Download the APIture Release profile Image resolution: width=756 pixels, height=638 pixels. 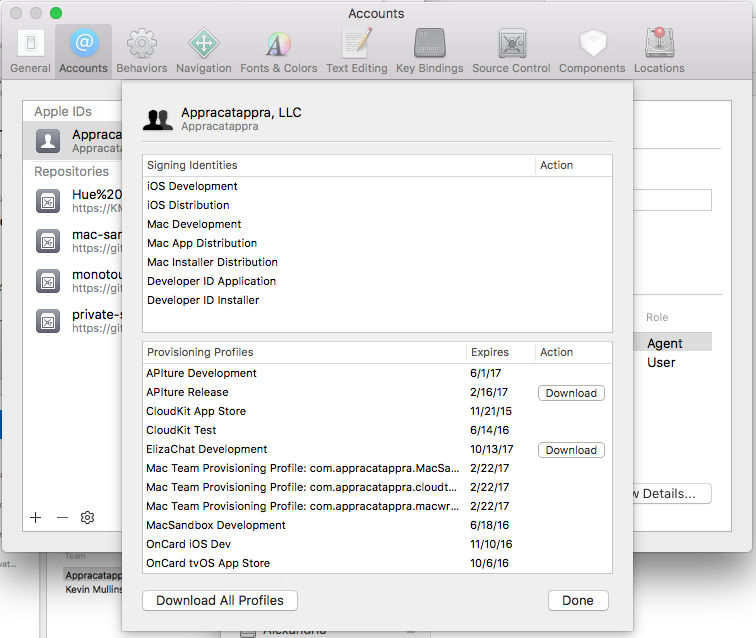click(x=571, y=393)
